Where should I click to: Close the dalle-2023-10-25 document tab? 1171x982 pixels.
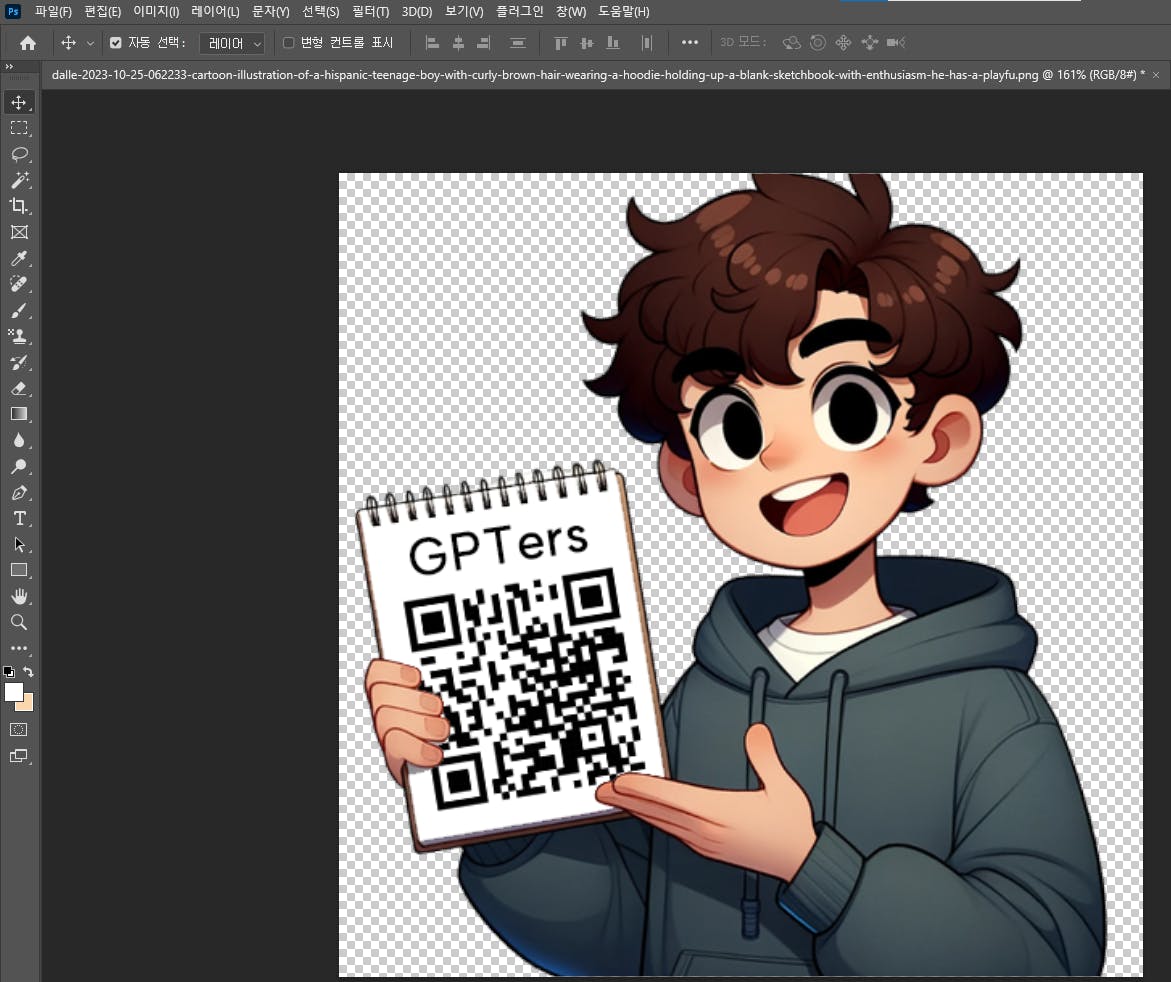[x=1156, y=75]
